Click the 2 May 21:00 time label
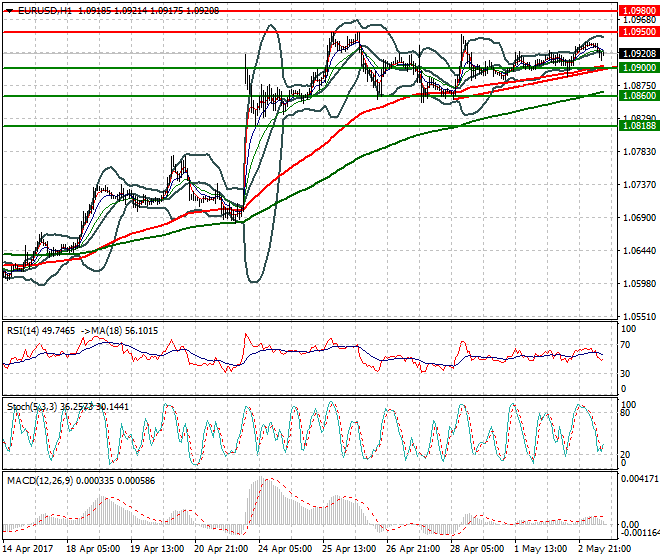This screenshot has width=660, height=560. click(x=605, y=549)
